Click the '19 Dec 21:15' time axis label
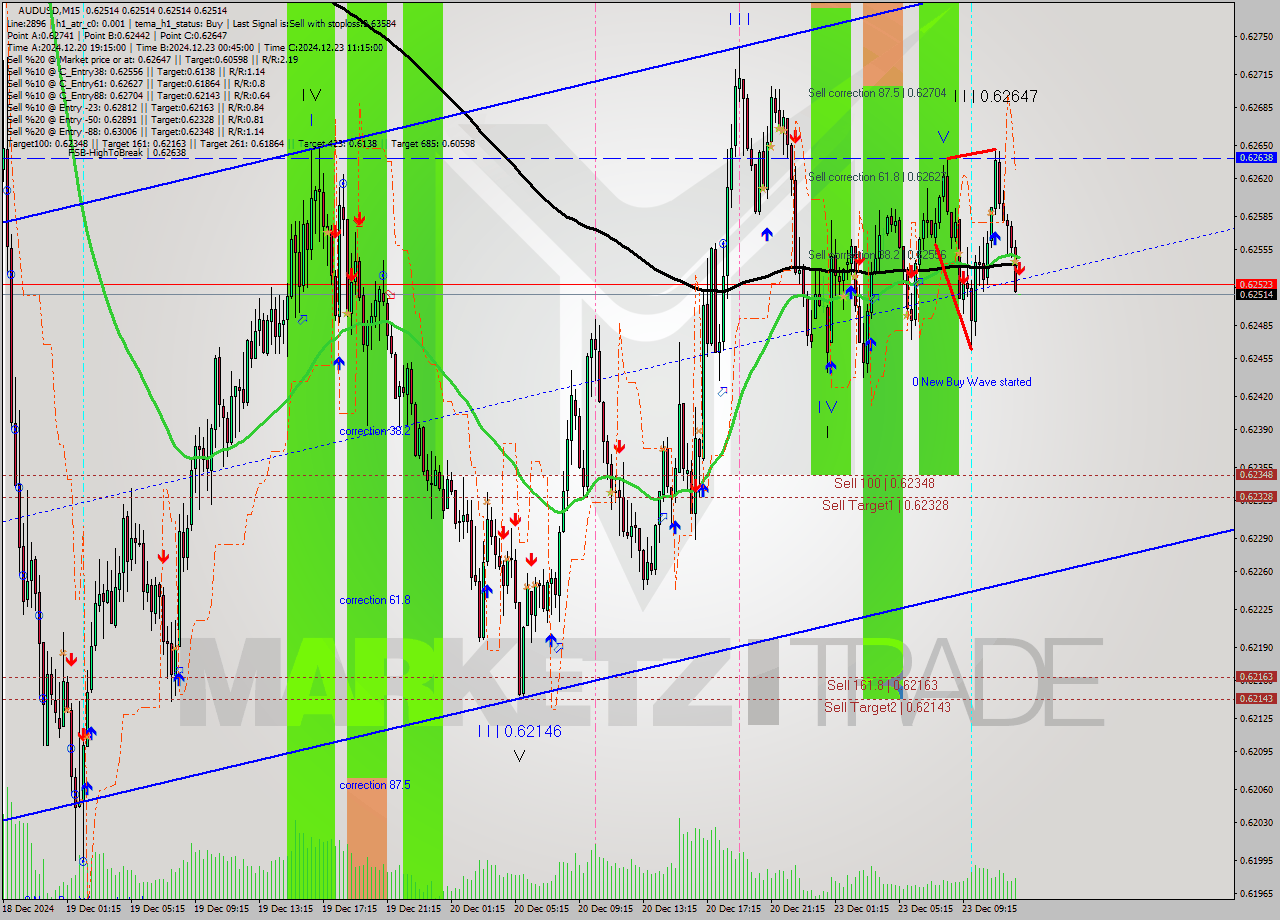Screen dimensions: 1280x920 point(413,910)
